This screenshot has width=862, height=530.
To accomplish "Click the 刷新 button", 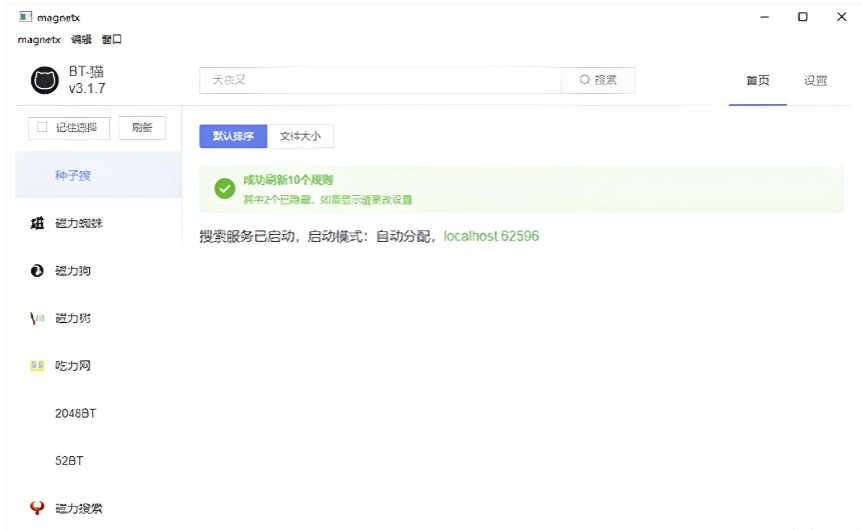I will [142, 128].
